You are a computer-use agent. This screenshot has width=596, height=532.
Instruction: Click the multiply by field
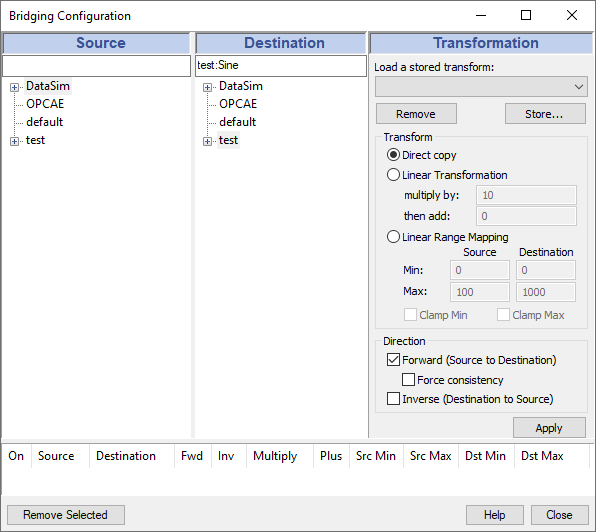pyautogui.click(x=526, y=195)
